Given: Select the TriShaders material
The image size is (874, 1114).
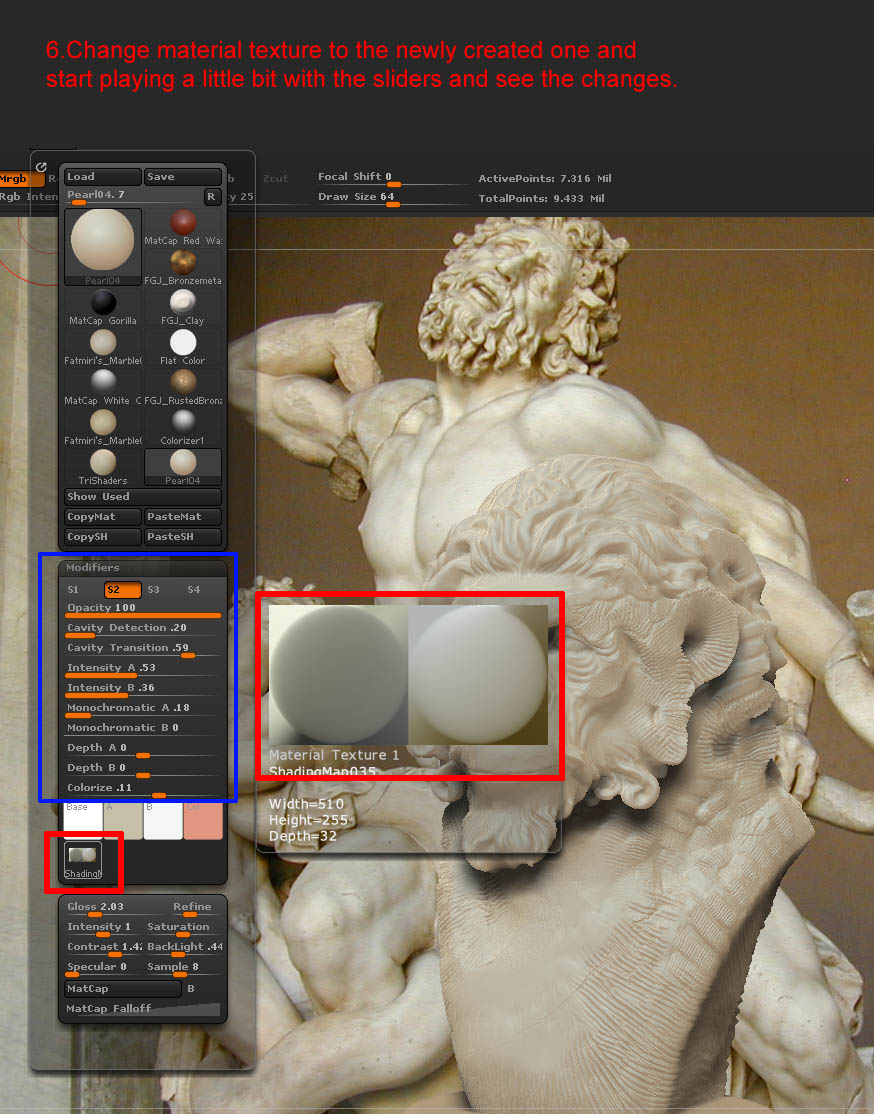Looking at the screenshot, I should pos(103,467).
